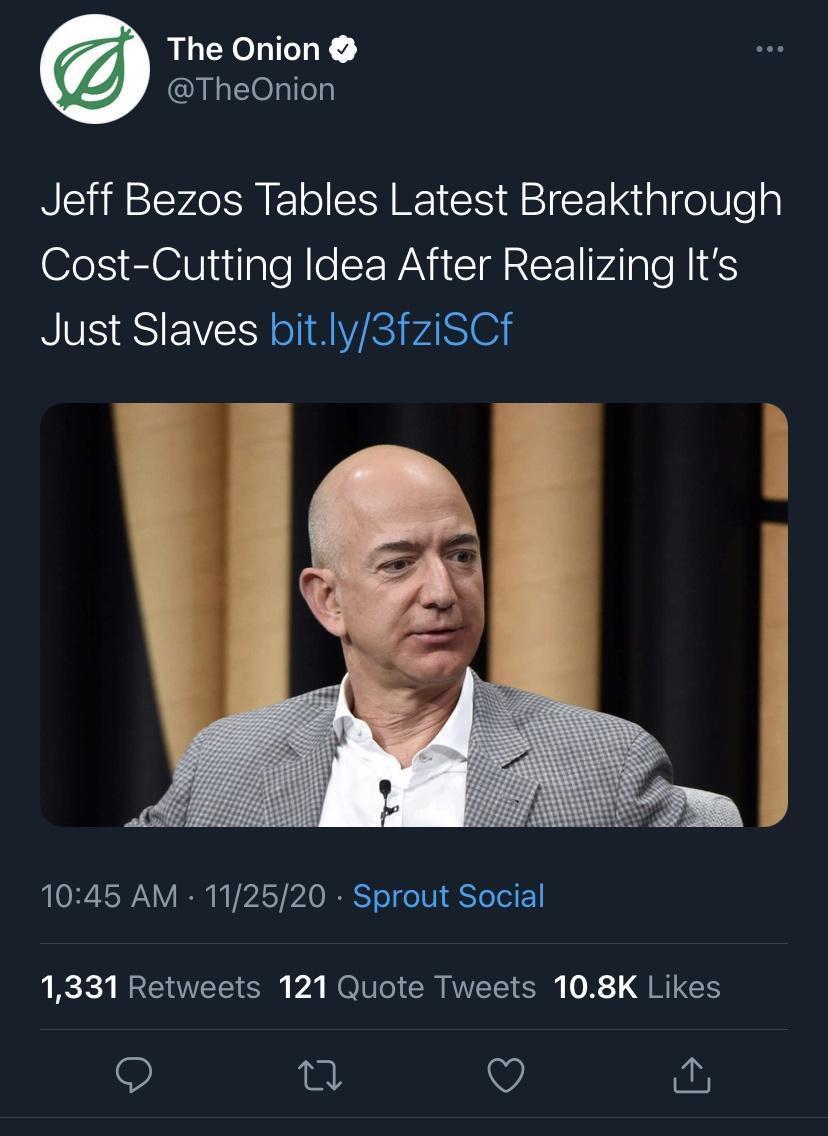The width and height of the screenshot is (828, 1136).
Task: Click the share/upload arrow icon
Action: point(691,1075)
